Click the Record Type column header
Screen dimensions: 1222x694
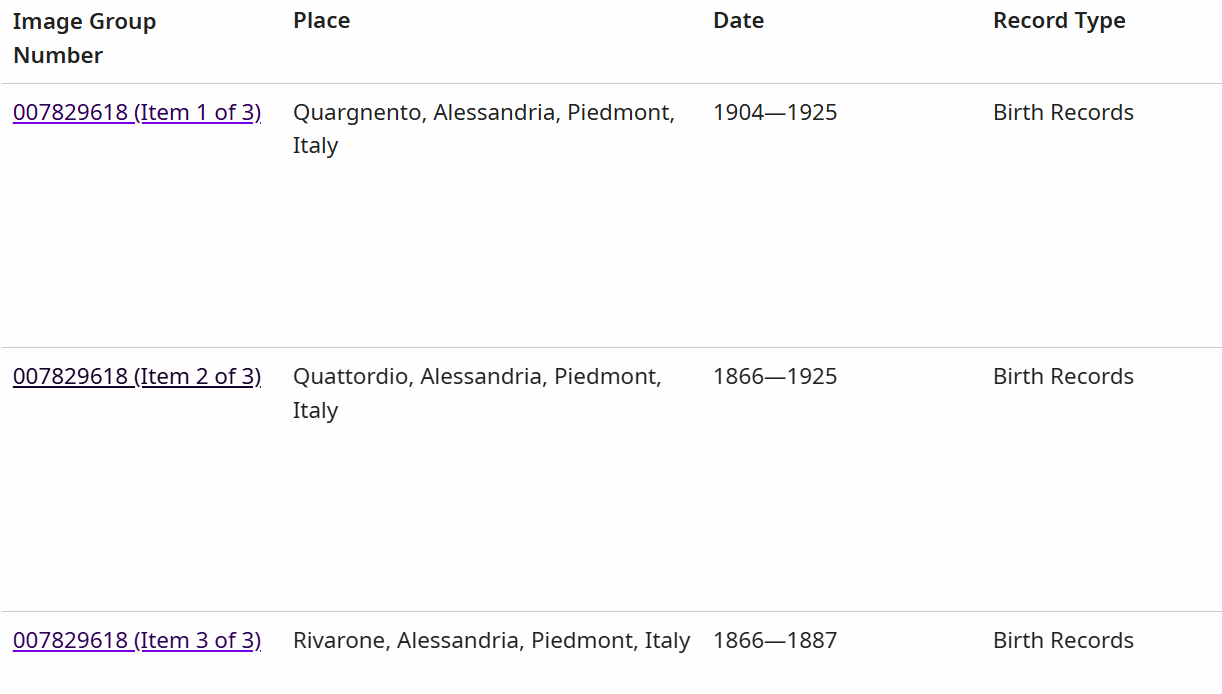pos(1059,21)
